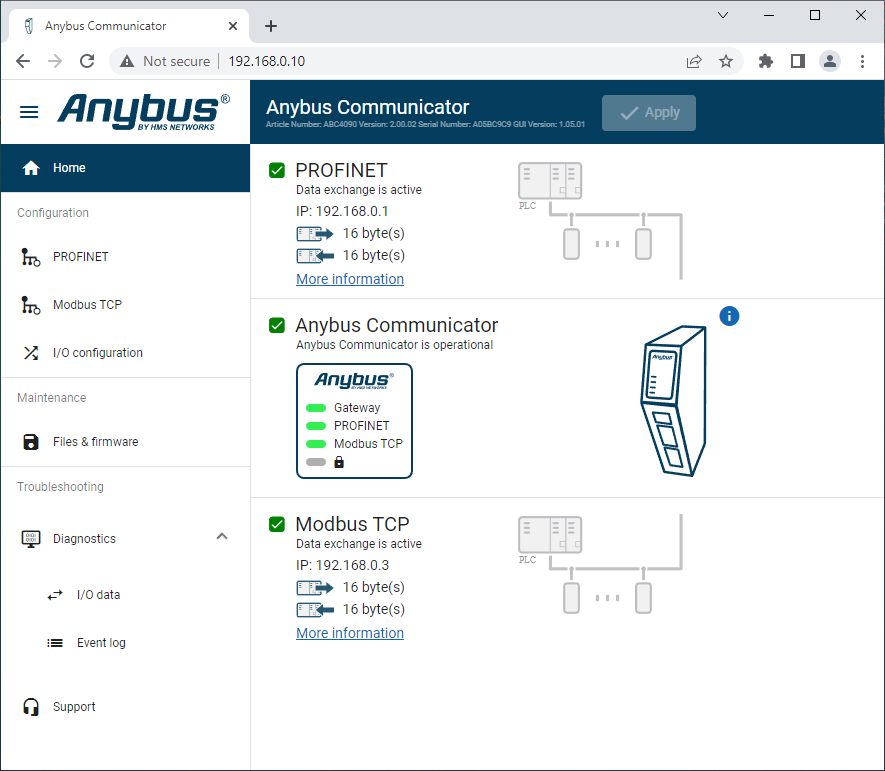This screenshot has width=885, height=771.
Task: Click the Modbus TCP green status checkbox
Action: 278,524
